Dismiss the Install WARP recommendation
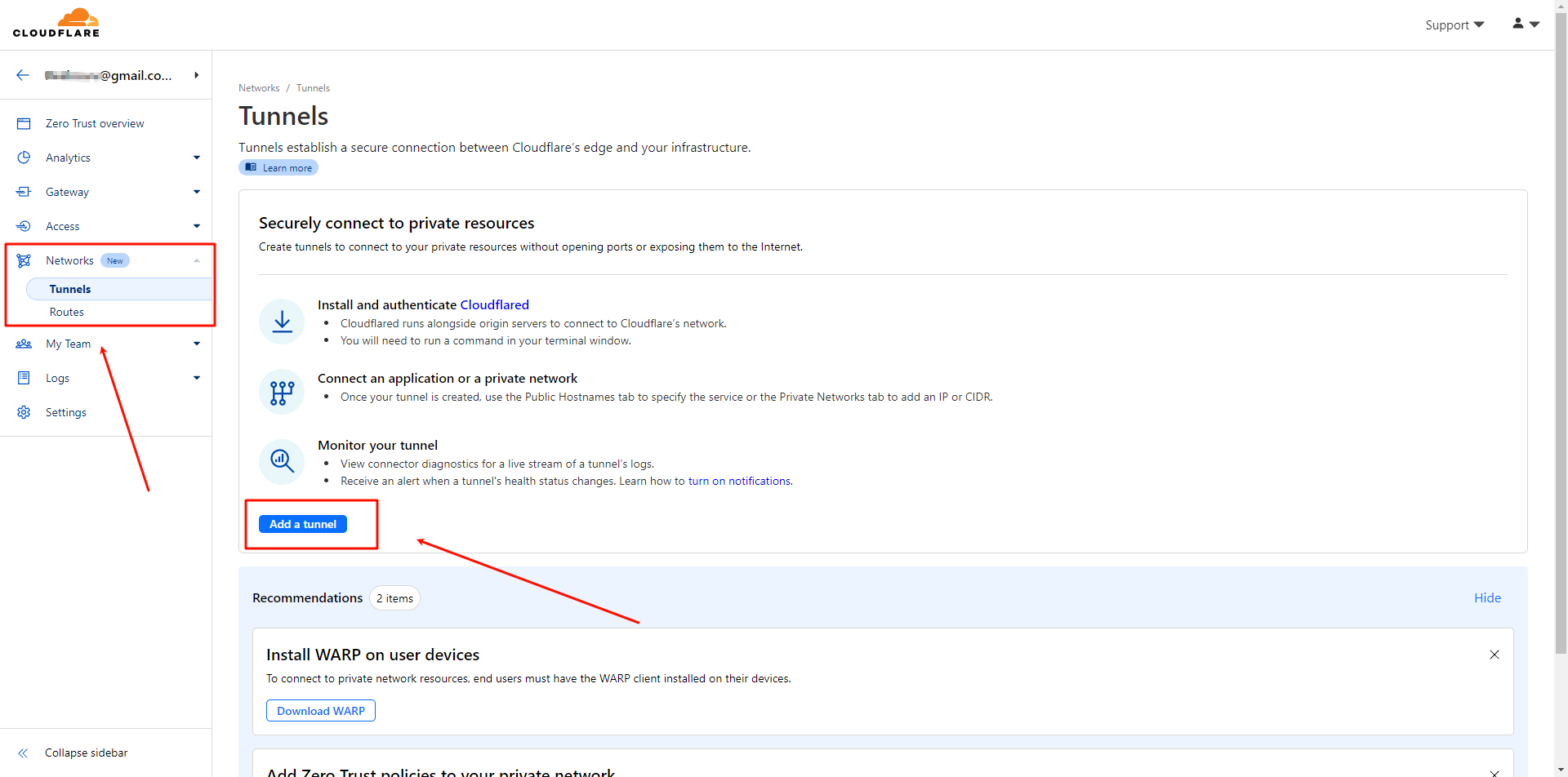1568x777 pixels. [x=1494, y=654]
